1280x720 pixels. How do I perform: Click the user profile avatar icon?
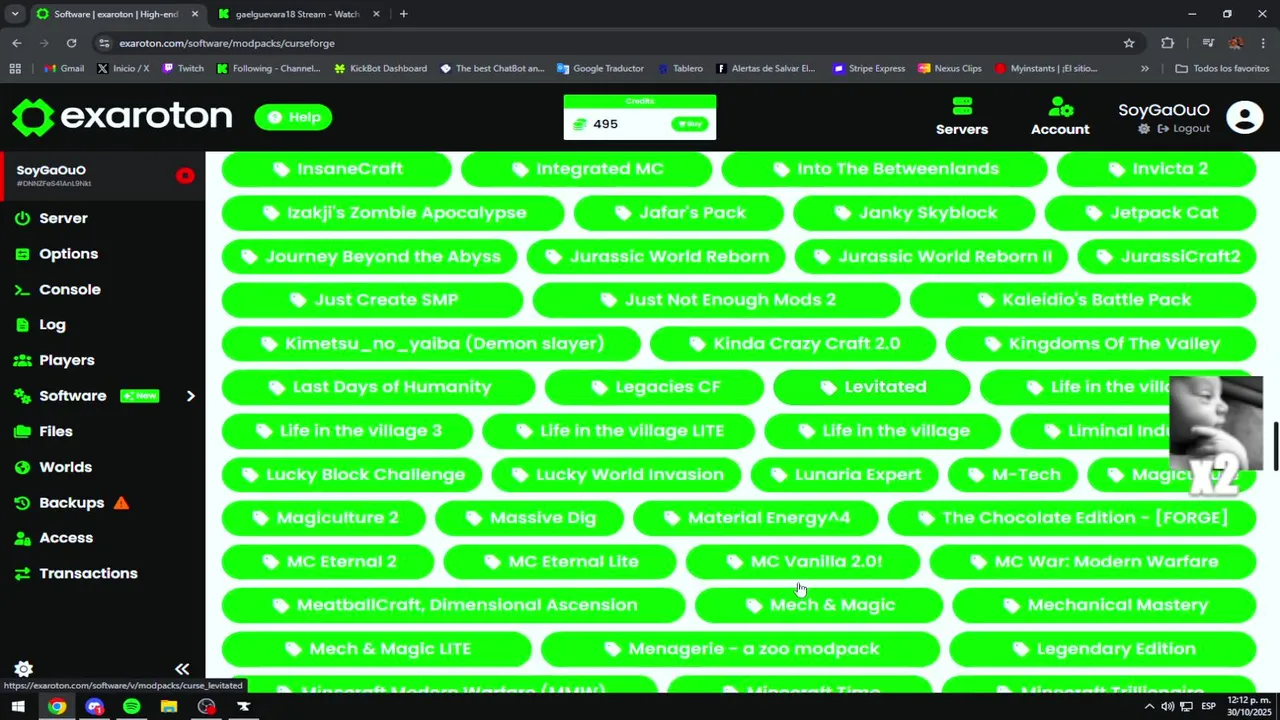pyautogui.click(x=1245, y=117)
